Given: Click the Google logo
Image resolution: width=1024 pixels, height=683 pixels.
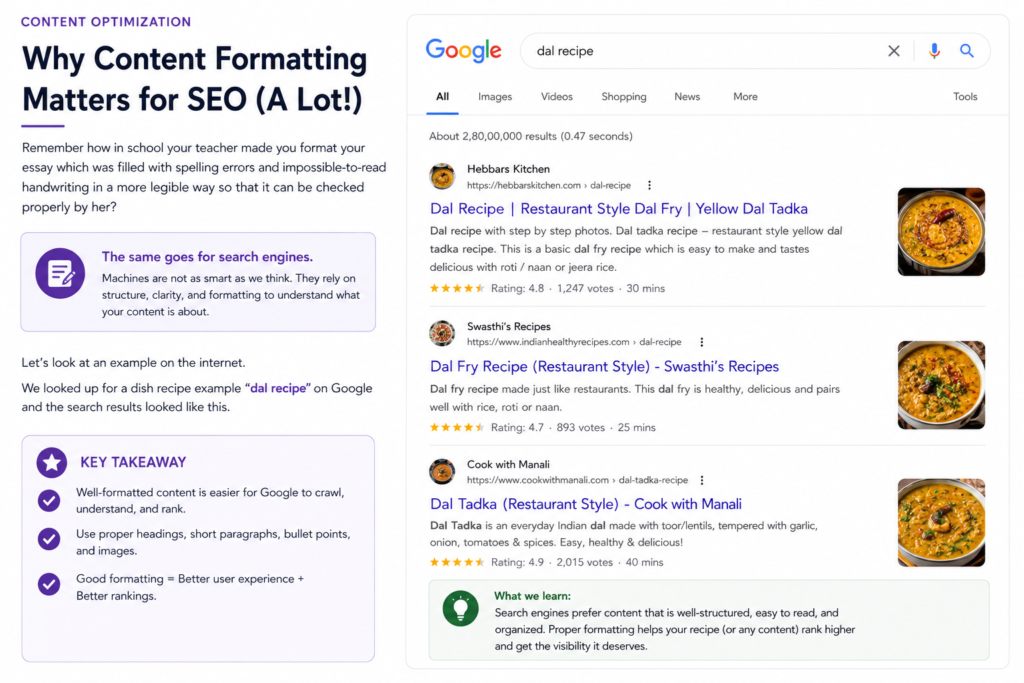Looking at the screenshot, I should (x=464, y=51).
